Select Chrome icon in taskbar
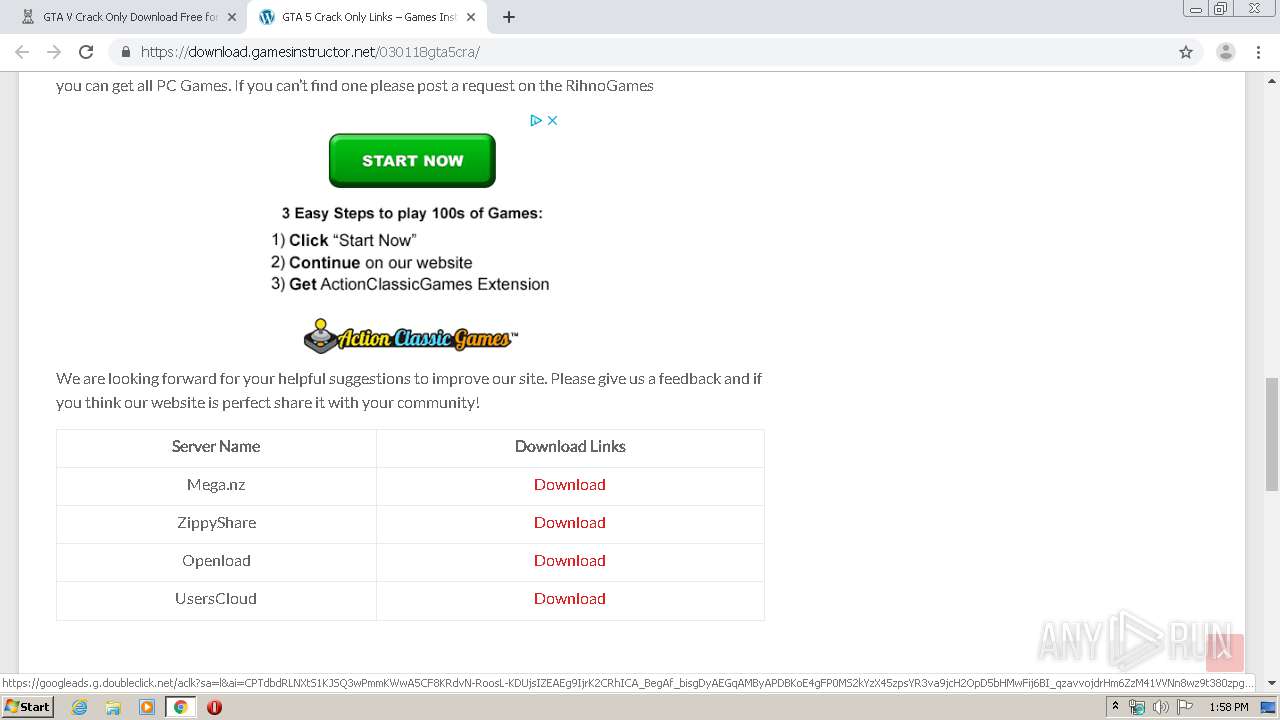The width and height of the screenshot is (1280, 720). pyautogui.click(x=180, y=707)
